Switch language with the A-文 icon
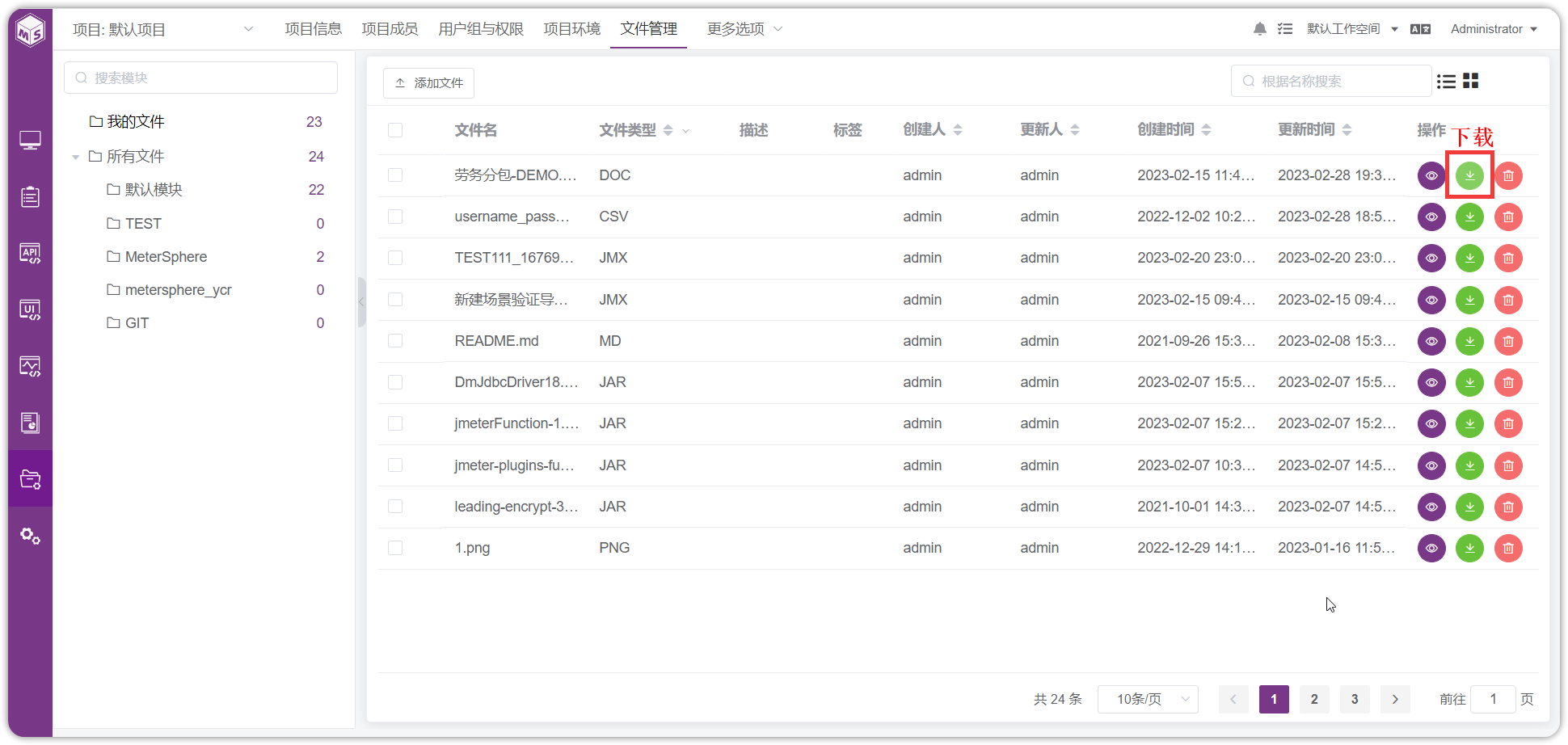This screenshot has height=745, width=1568. click(x=1420, y=29)
